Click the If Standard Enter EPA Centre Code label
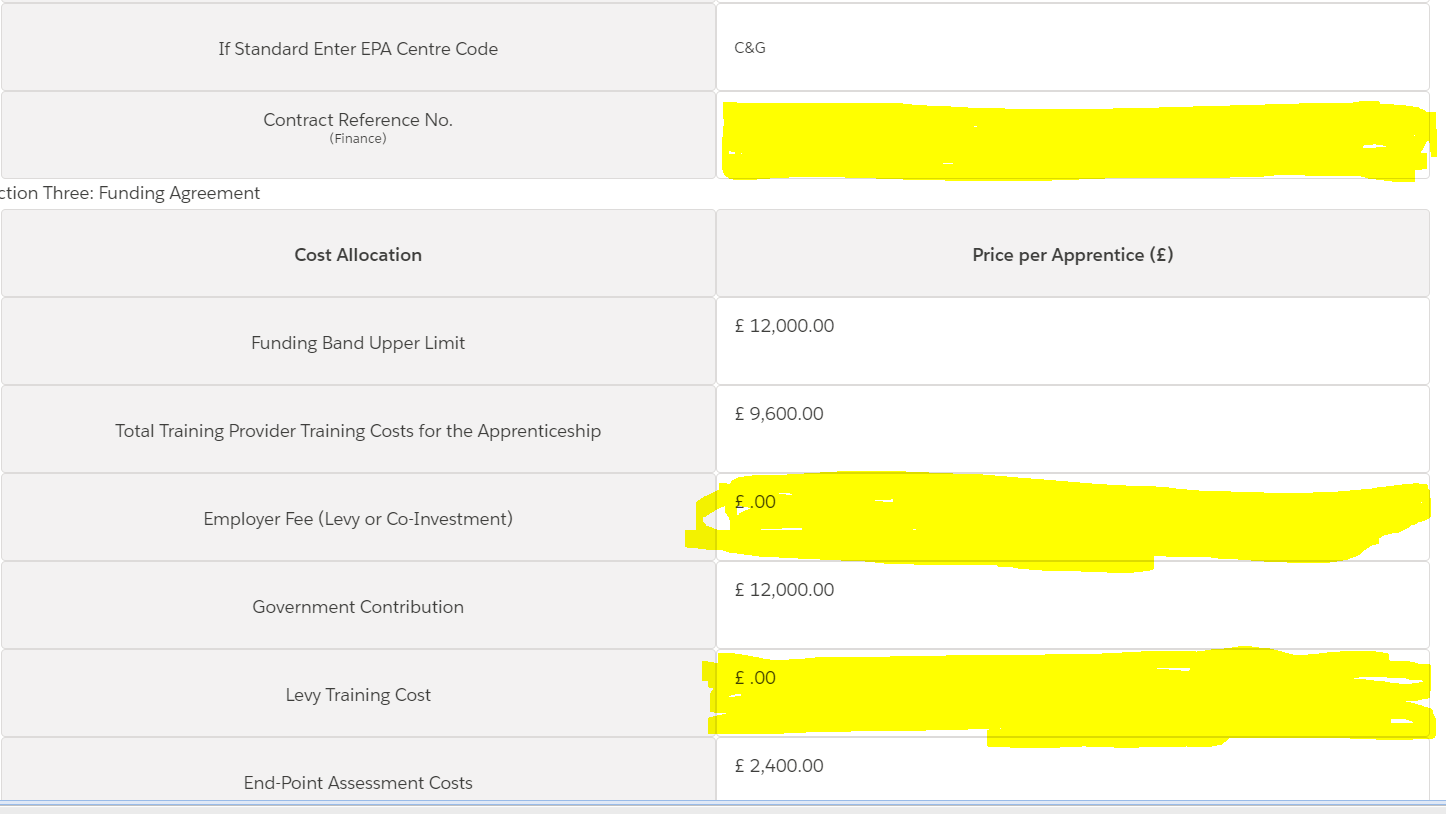Viewport: 1446px width, 814px height. (358, 48)
